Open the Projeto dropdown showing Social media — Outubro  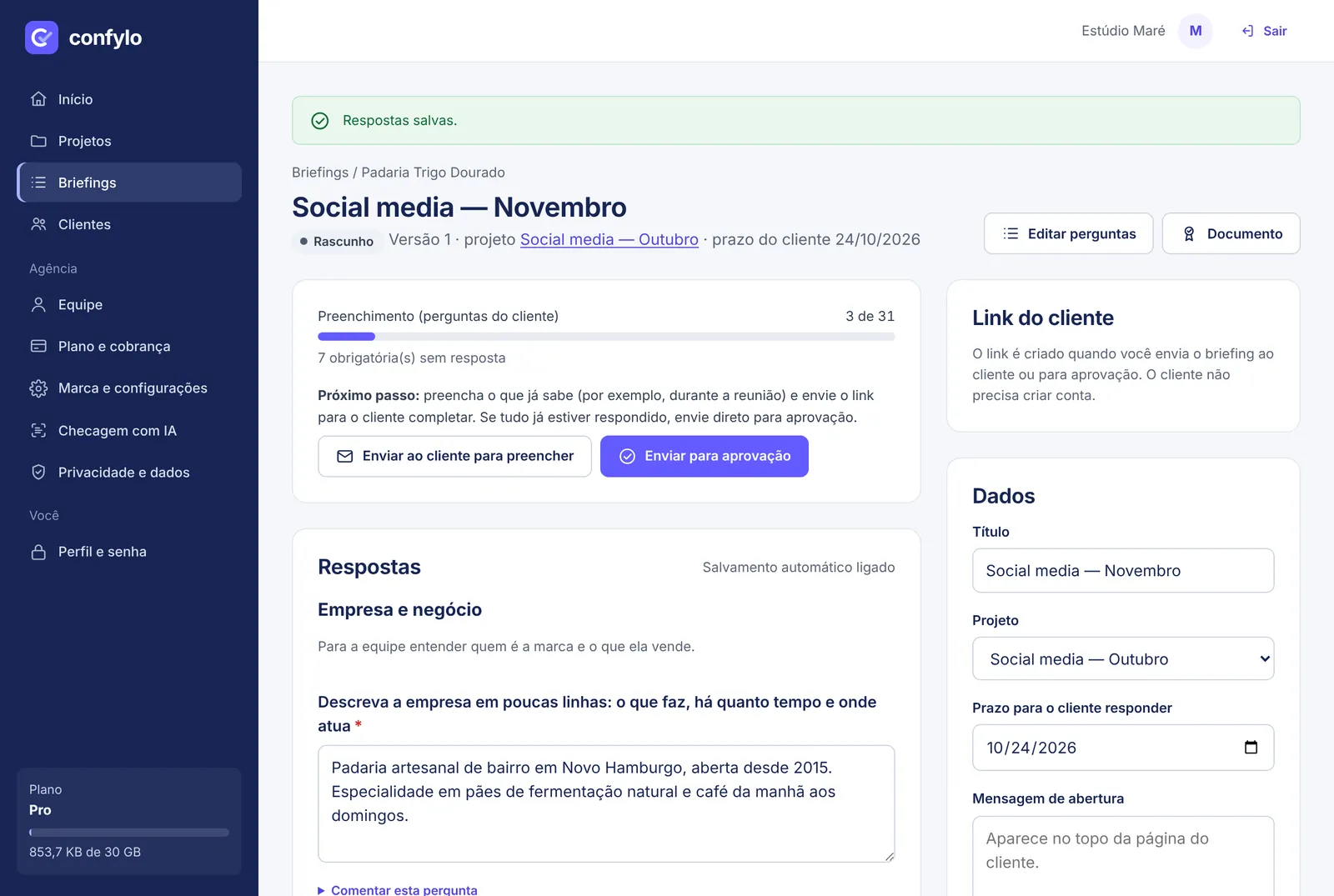[x=1123, y=658]
